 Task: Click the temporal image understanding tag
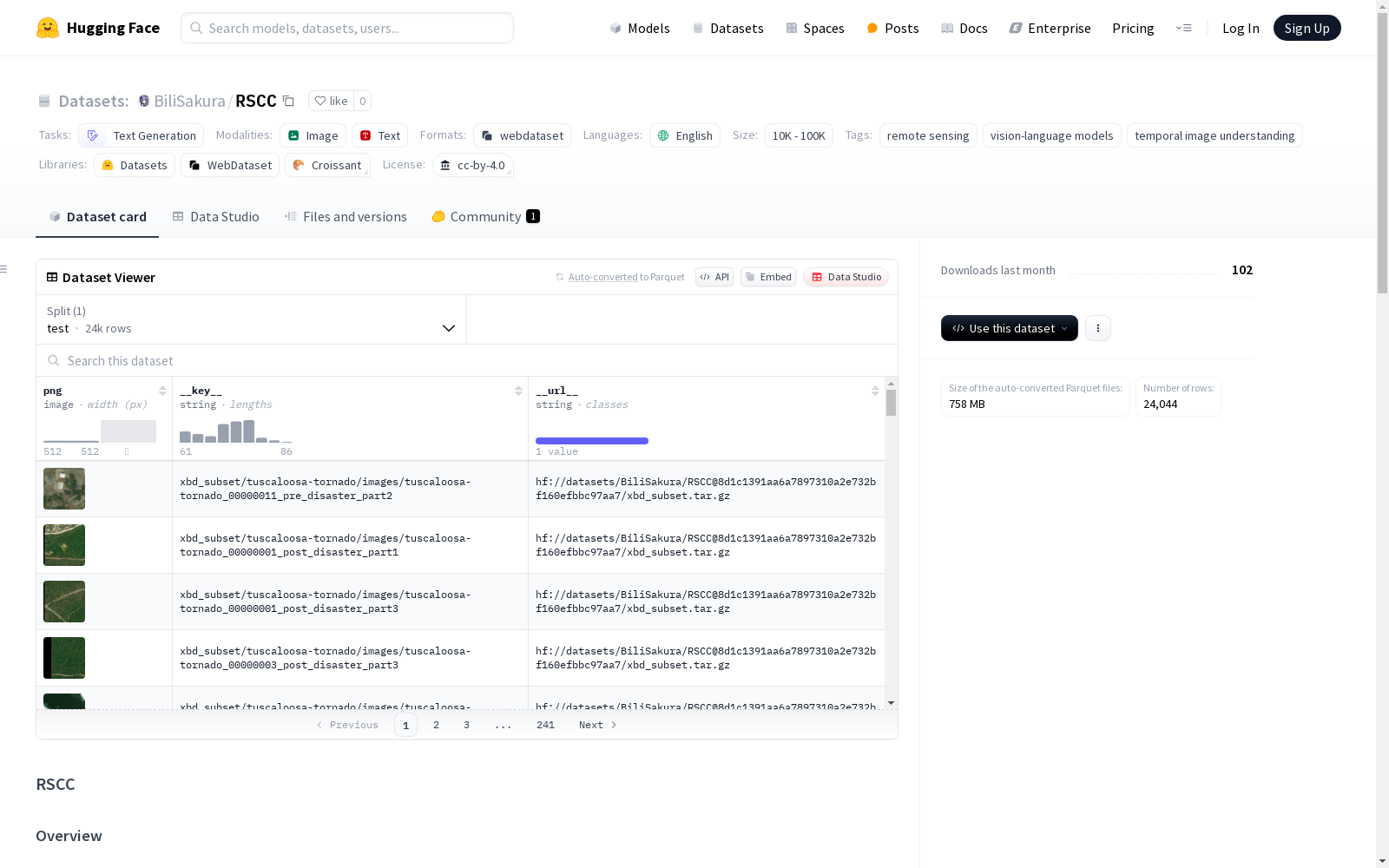(x=1215, y=135)
